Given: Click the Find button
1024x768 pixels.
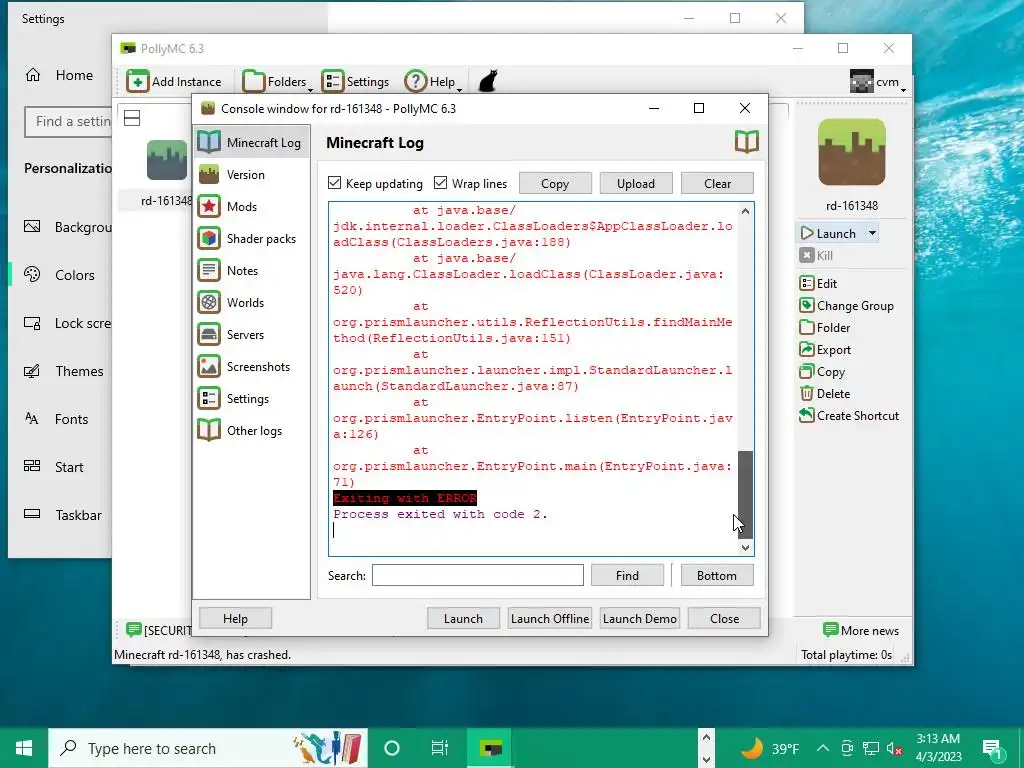Looking at the screenshot, I should [x=627, y=575].
